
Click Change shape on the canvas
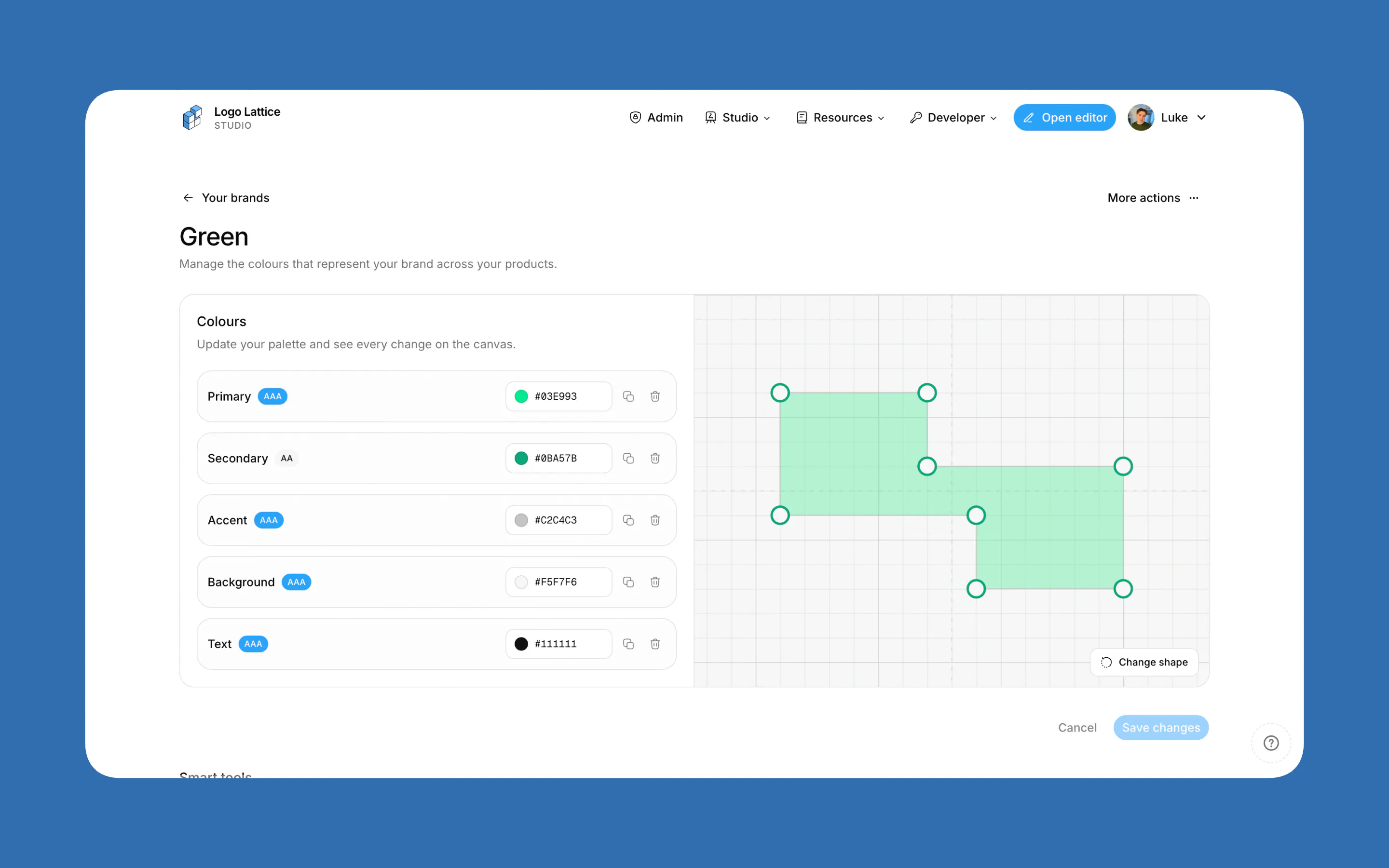click(1144, 663)
